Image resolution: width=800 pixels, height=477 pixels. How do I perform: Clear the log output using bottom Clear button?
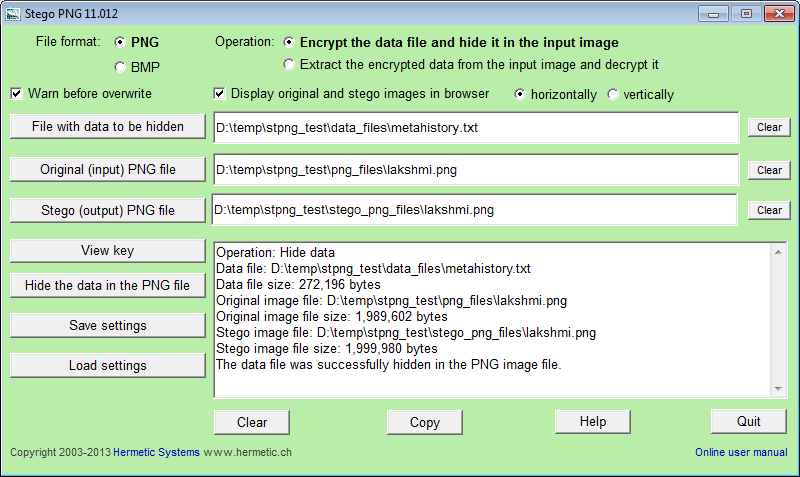(252, 422)
